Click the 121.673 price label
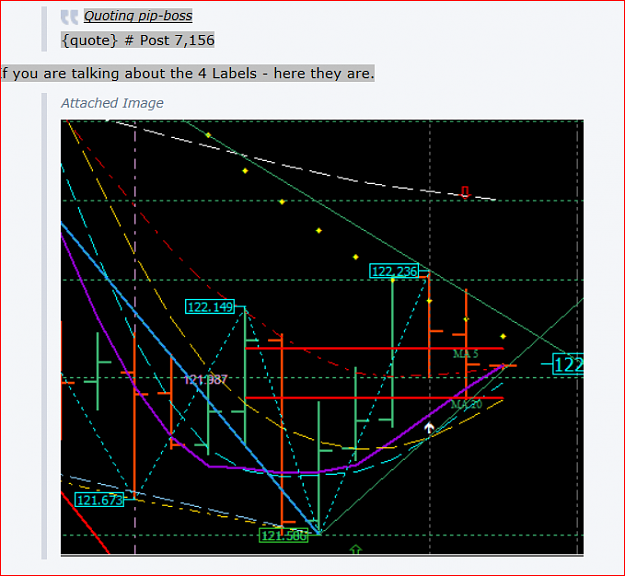This screenshot has width=625, height=576. (99, 499)
